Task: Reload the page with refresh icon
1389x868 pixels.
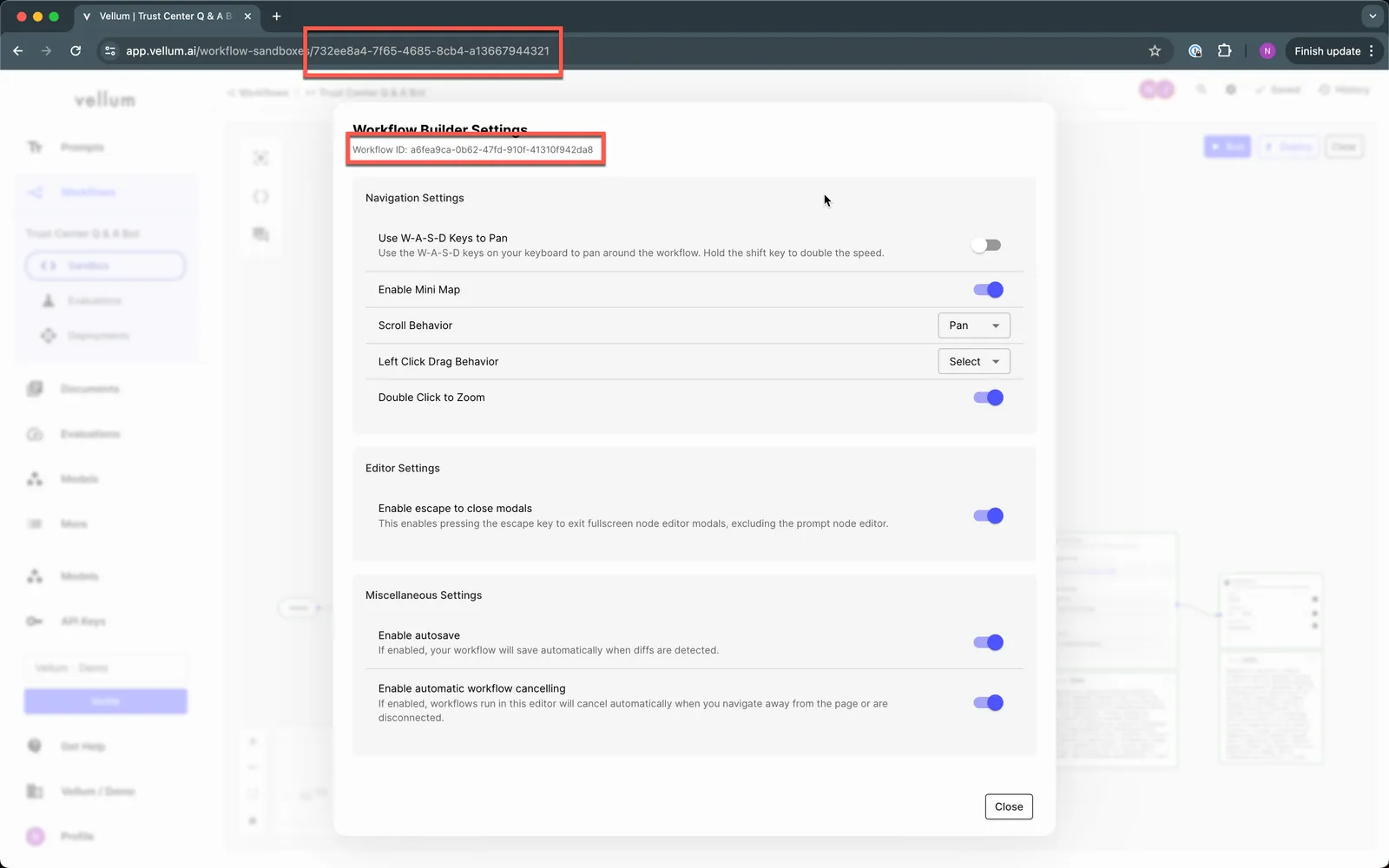Action: pos(76,51)
